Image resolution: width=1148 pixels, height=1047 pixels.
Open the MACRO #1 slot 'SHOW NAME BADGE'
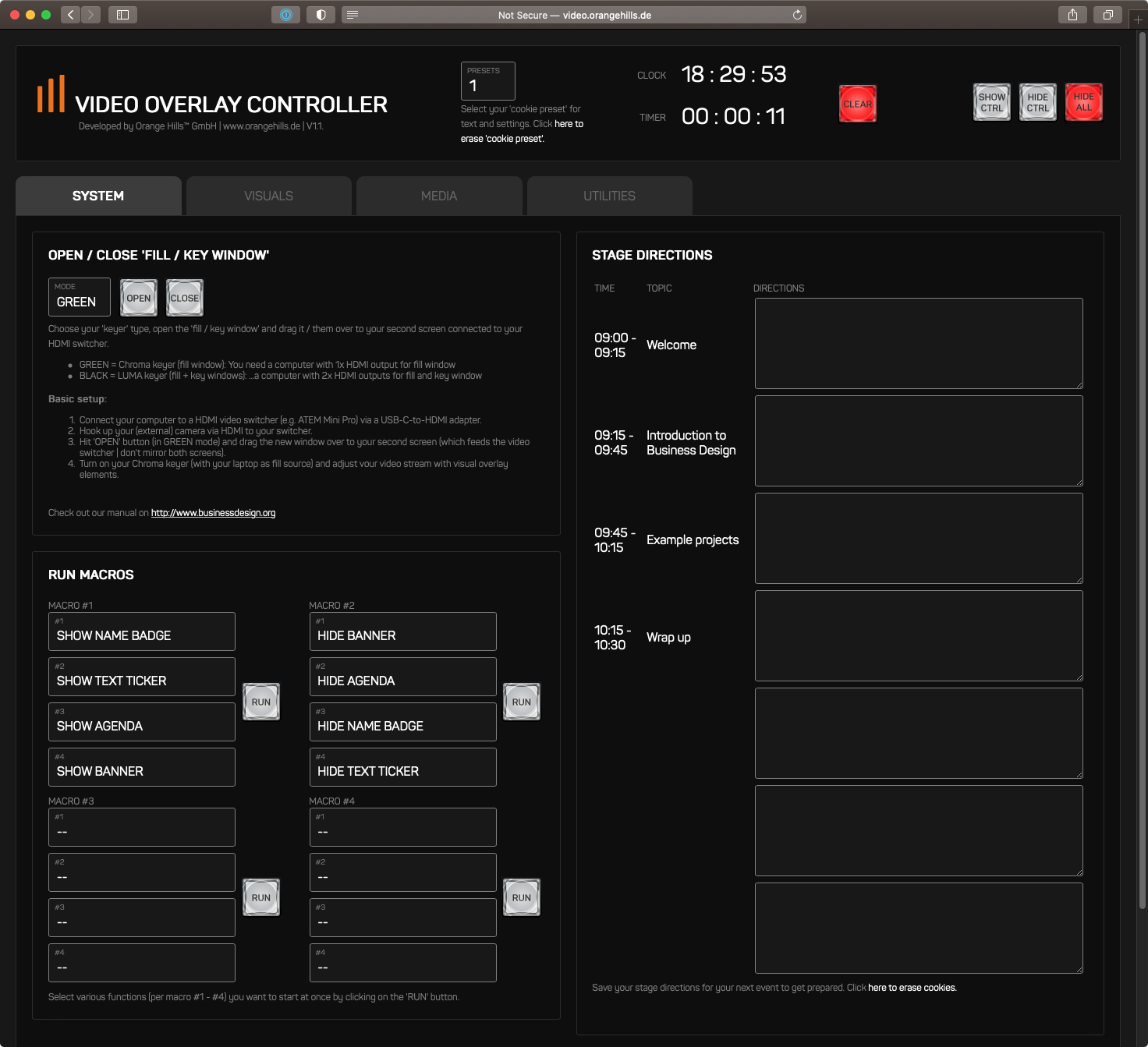pyautogui.click(x=141, y=631)
